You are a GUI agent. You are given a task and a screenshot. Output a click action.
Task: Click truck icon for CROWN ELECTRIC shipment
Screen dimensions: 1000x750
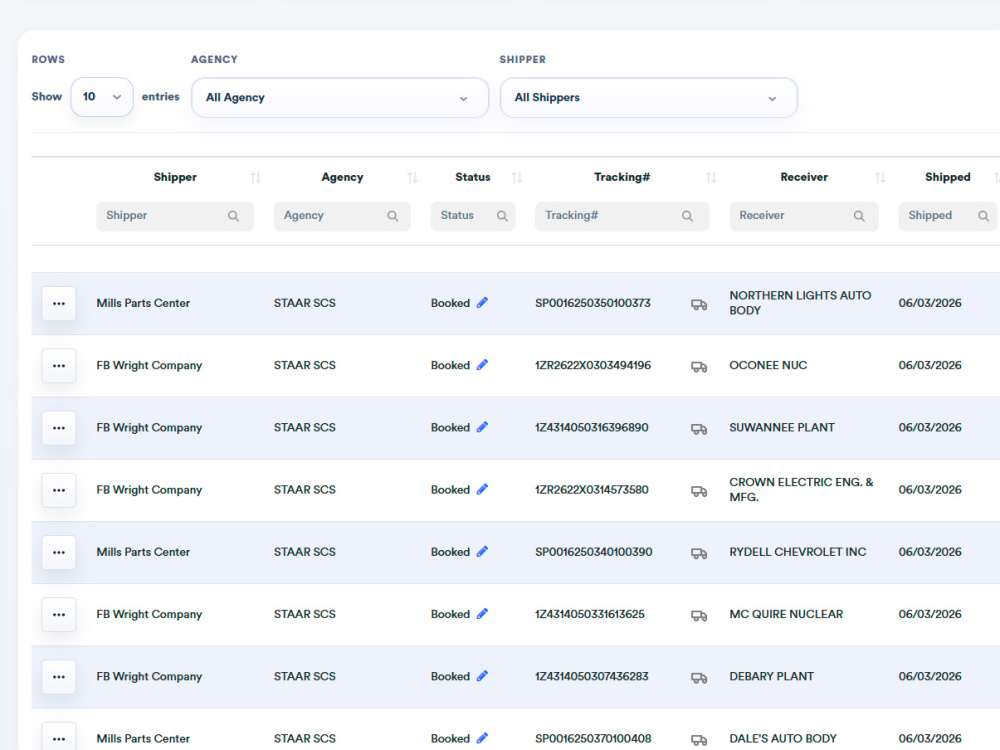coord(699,492)
